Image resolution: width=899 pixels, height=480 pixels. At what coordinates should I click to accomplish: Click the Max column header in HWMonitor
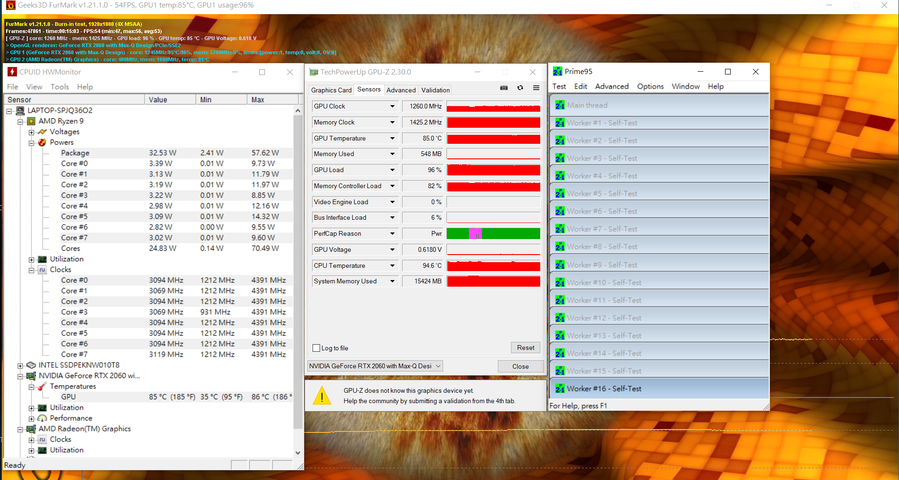pyautogui.click(x=270, y=100)
